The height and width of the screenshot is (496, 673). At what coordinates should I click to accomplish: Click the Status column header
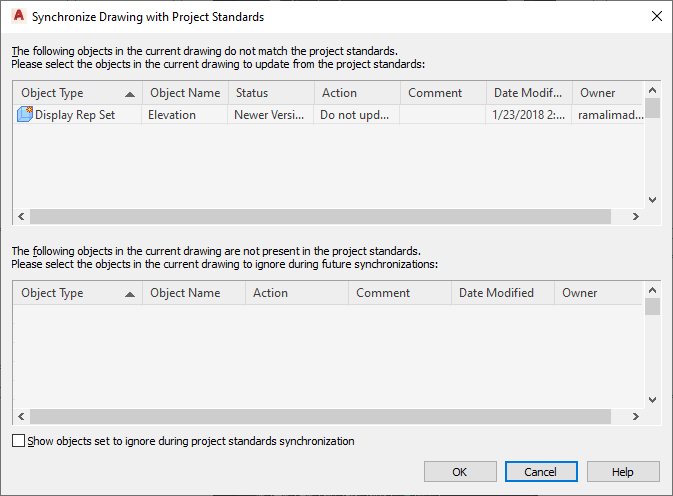point(269,93)
